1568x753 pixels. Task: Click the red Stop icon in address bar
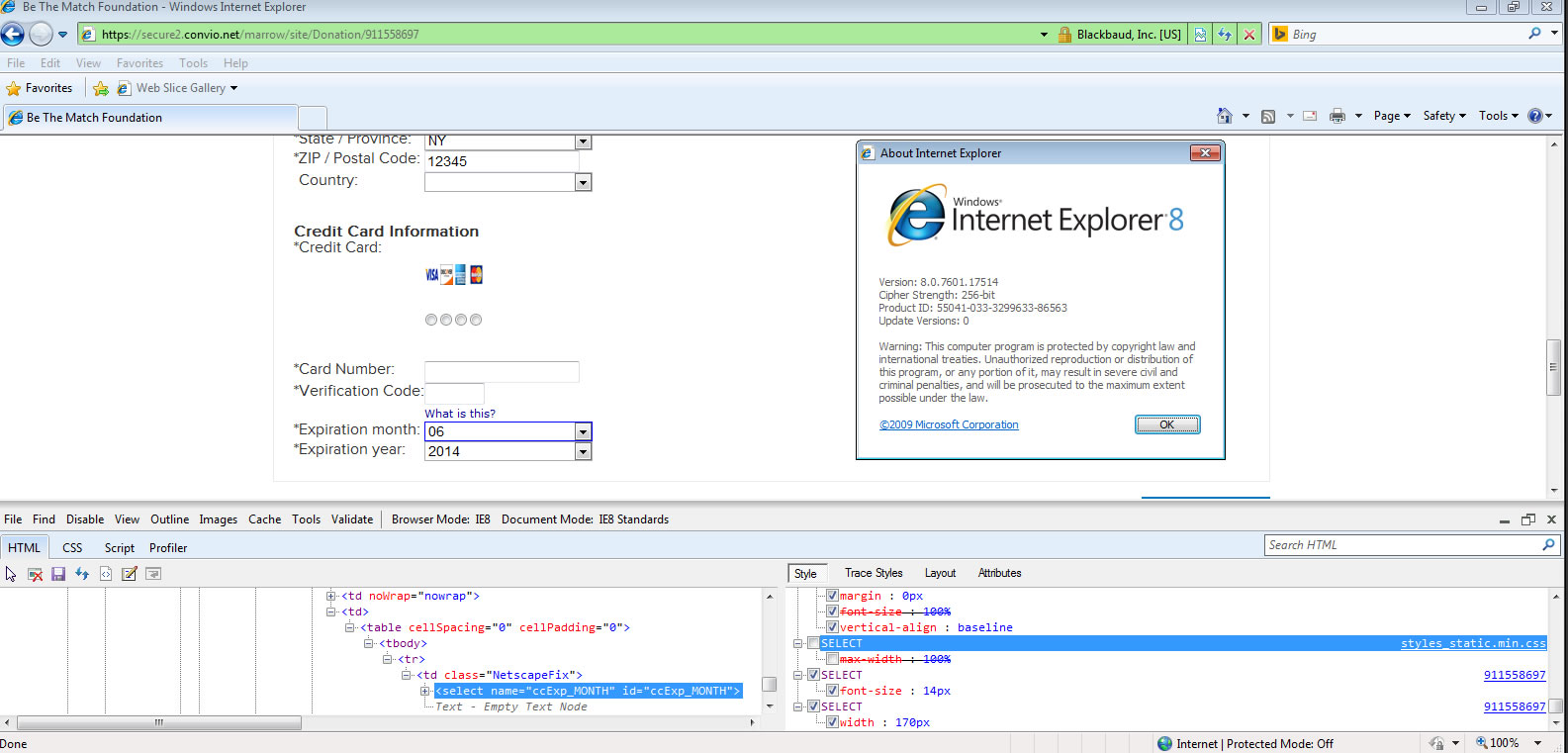pyautogui.click(x=1249, y=35)
